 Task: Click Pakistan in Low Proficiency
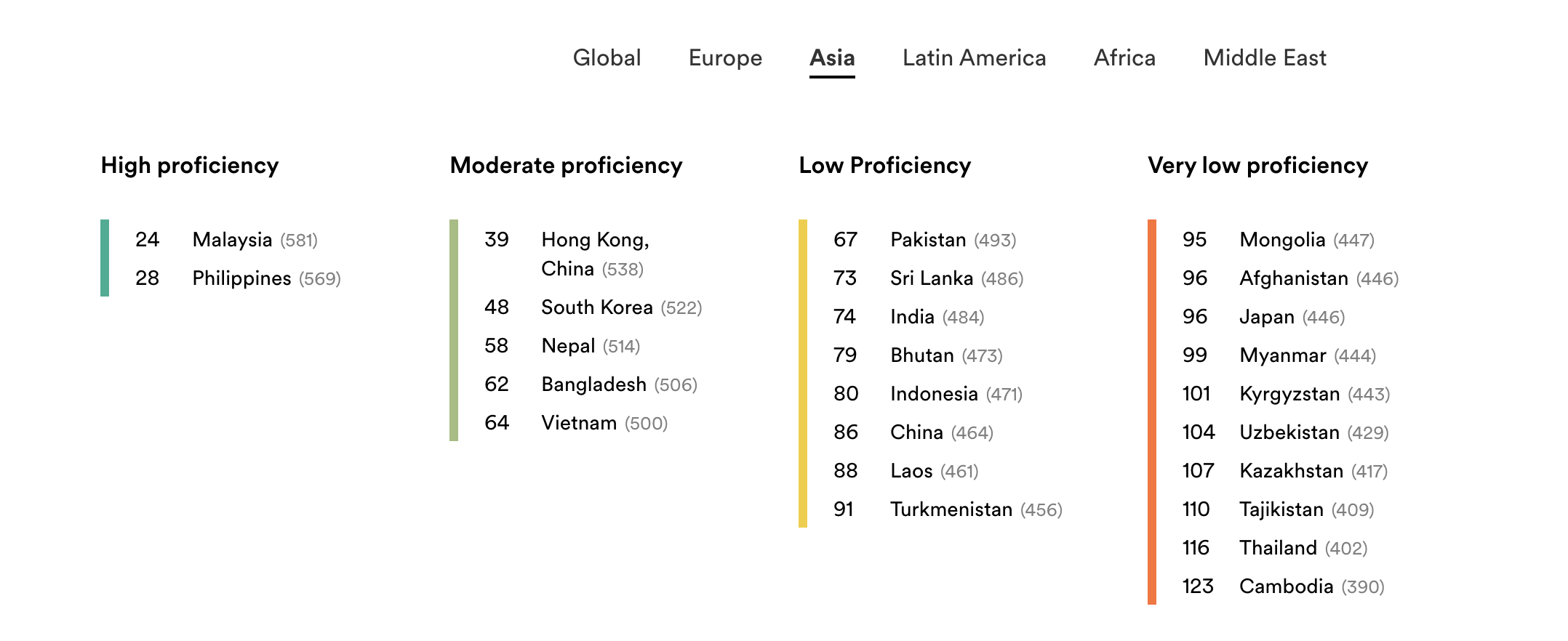[x=928, y=240]
